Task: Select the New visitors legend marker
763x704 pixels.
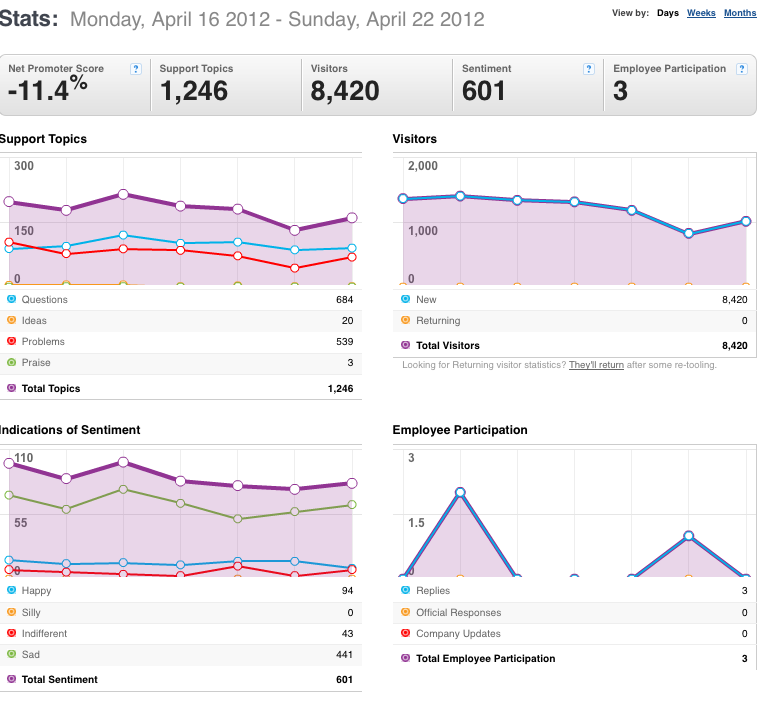Action: 405,299
